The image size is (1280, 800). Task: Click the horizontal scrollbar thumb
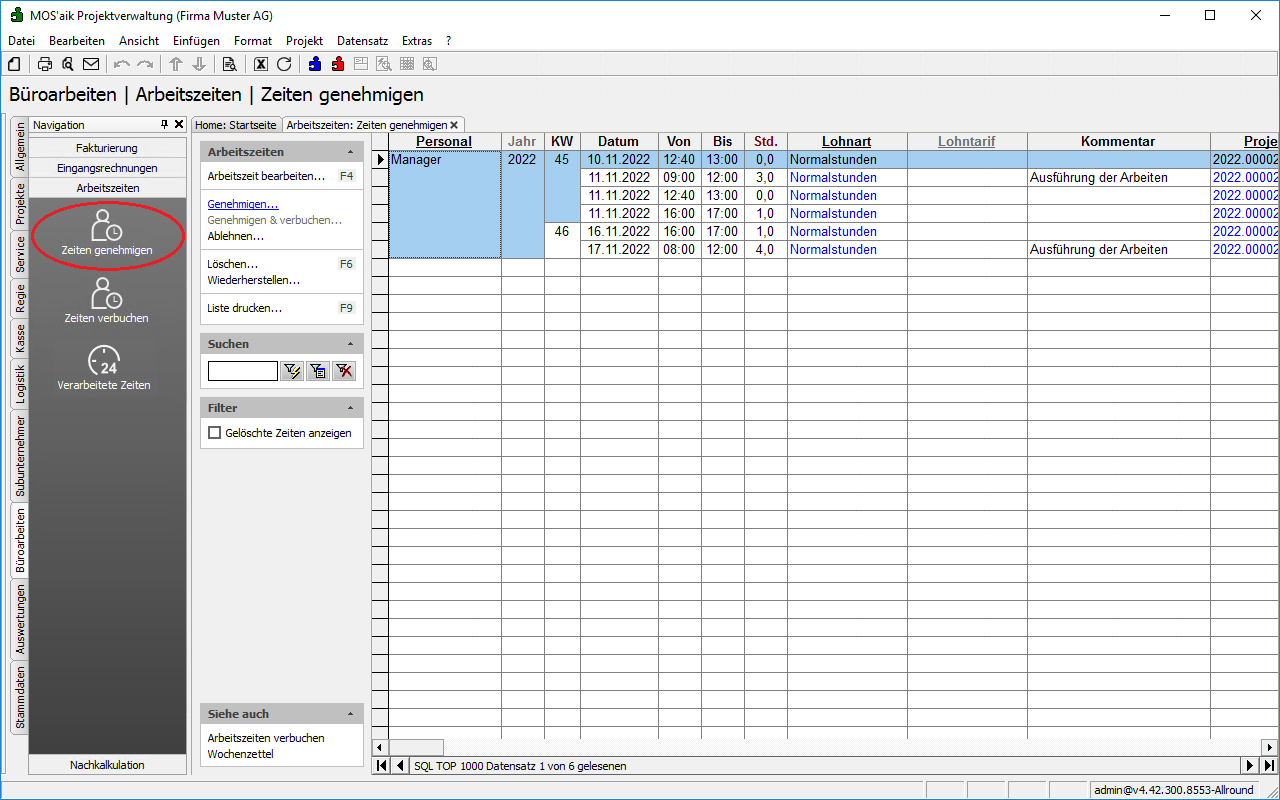tap(416, 747)
